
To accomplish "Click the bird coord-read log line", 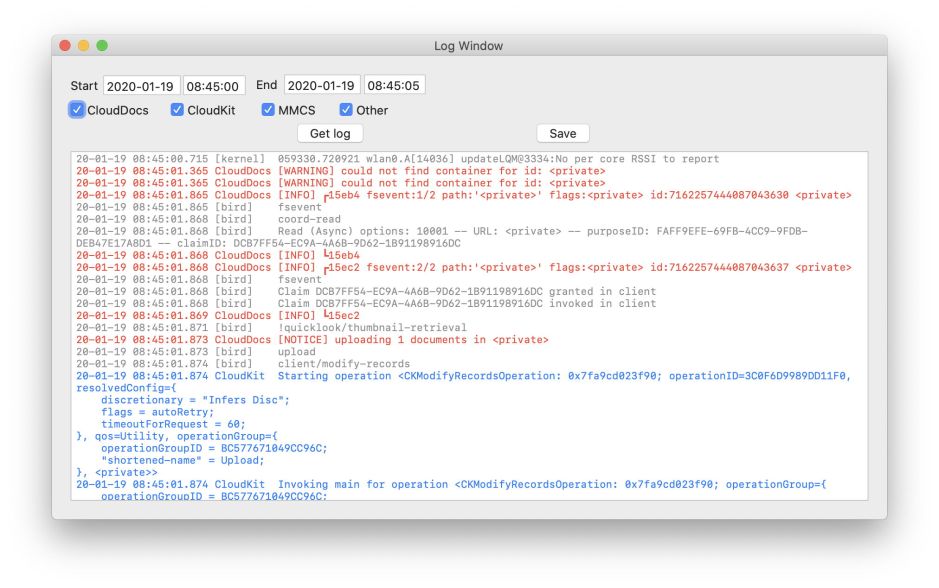I will click(x=208, y=219).
